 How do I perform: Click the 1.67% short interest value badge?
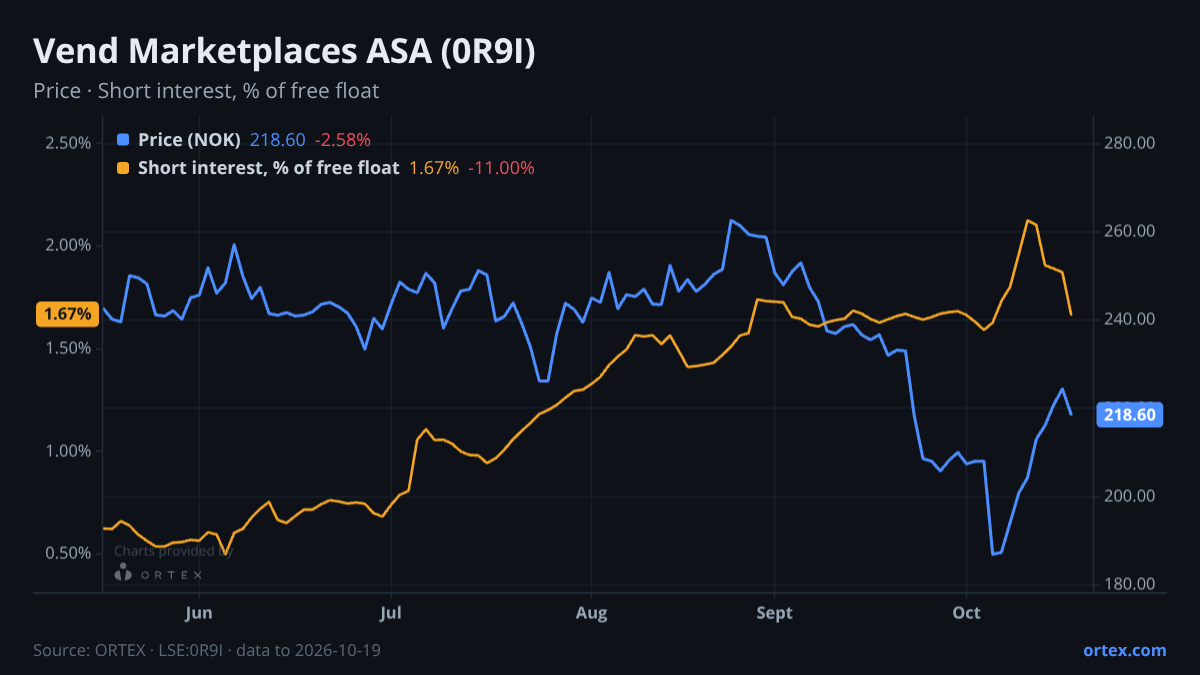[68, 314]
